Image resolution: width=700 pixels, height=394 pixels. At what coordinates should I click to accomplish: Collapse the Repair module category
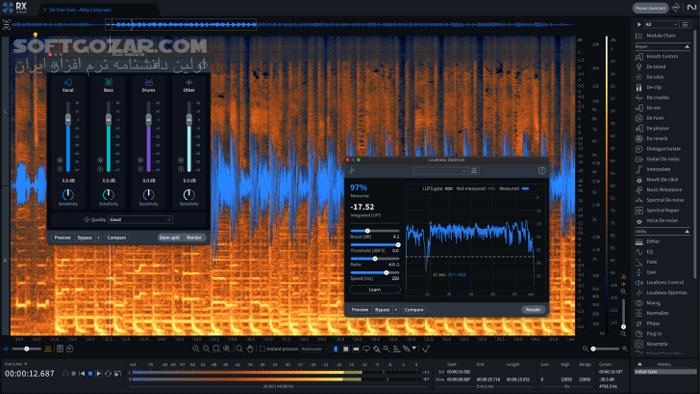[x=687, y=46]
